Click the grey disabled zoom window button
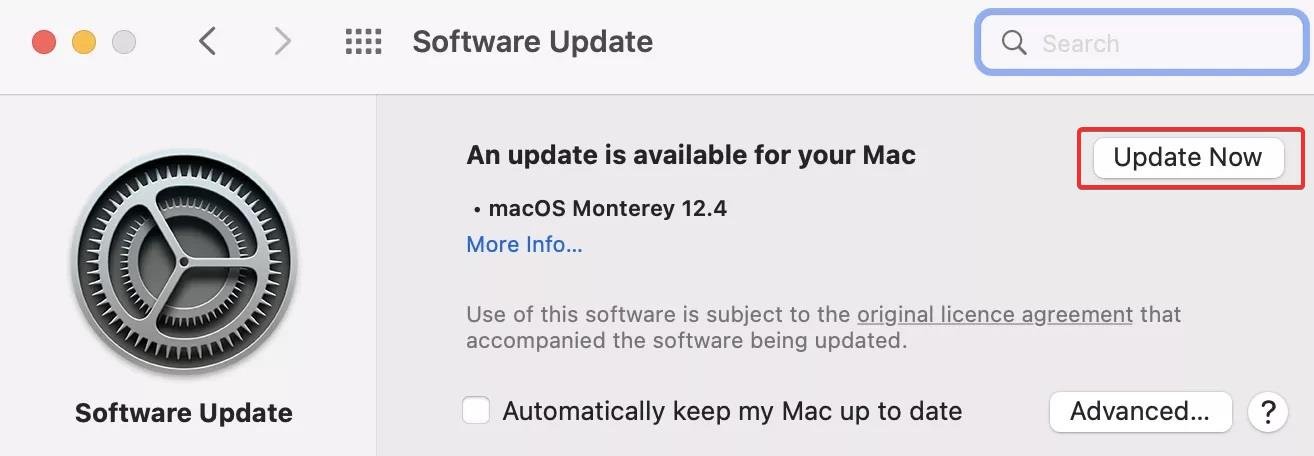Viewport: 1314px width, 456px height. point(124,43)
